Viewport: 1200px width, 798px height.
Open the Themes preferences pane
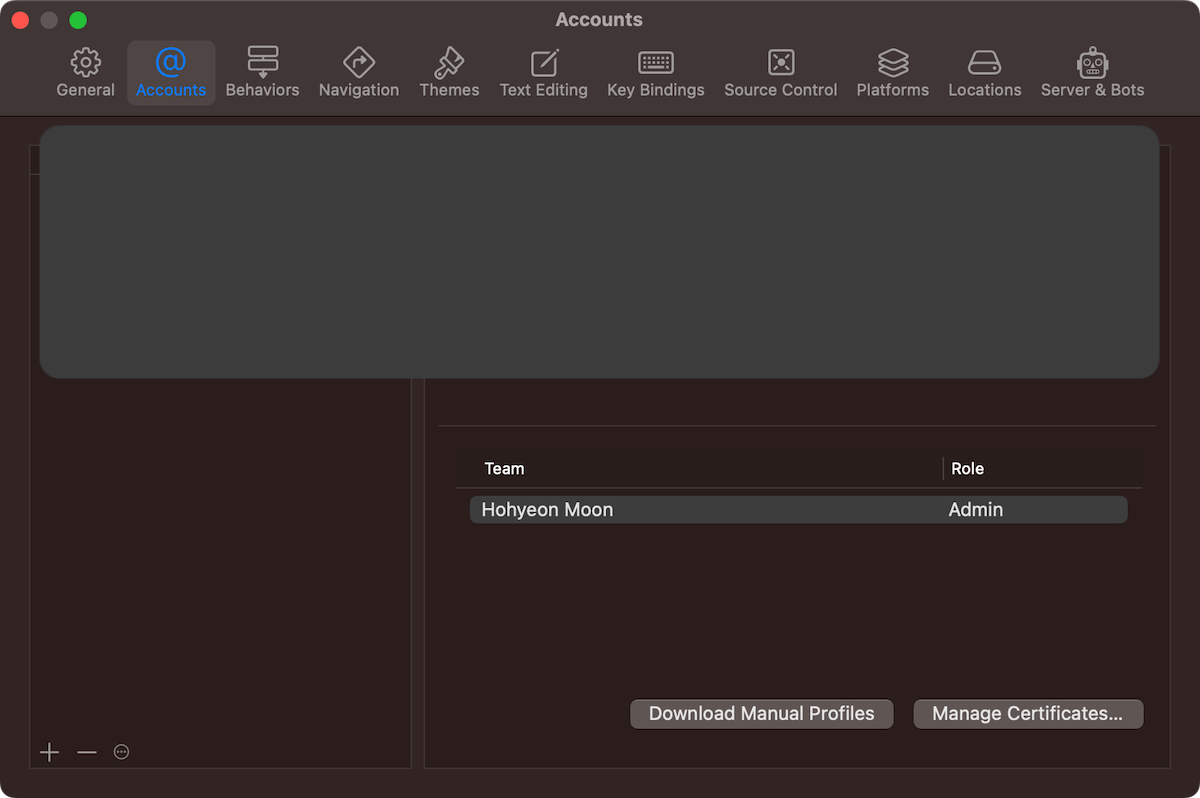click(449, 73)
